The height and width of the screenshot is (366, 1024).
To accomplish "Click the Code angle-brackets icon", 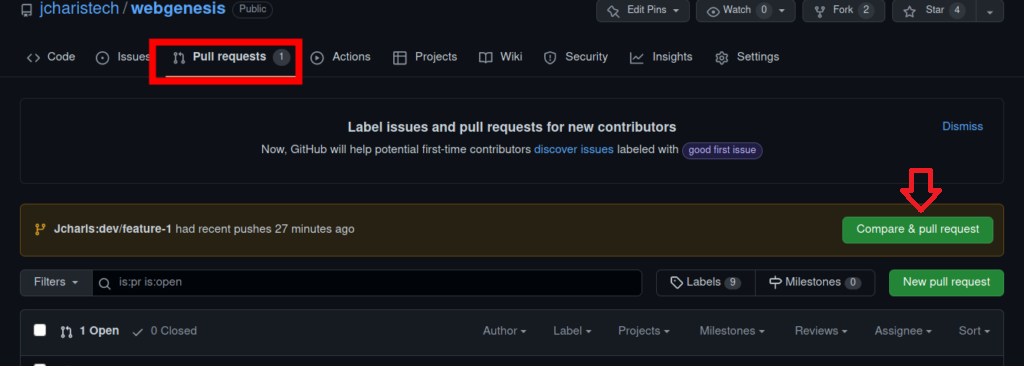I will [x=33, y=58].
